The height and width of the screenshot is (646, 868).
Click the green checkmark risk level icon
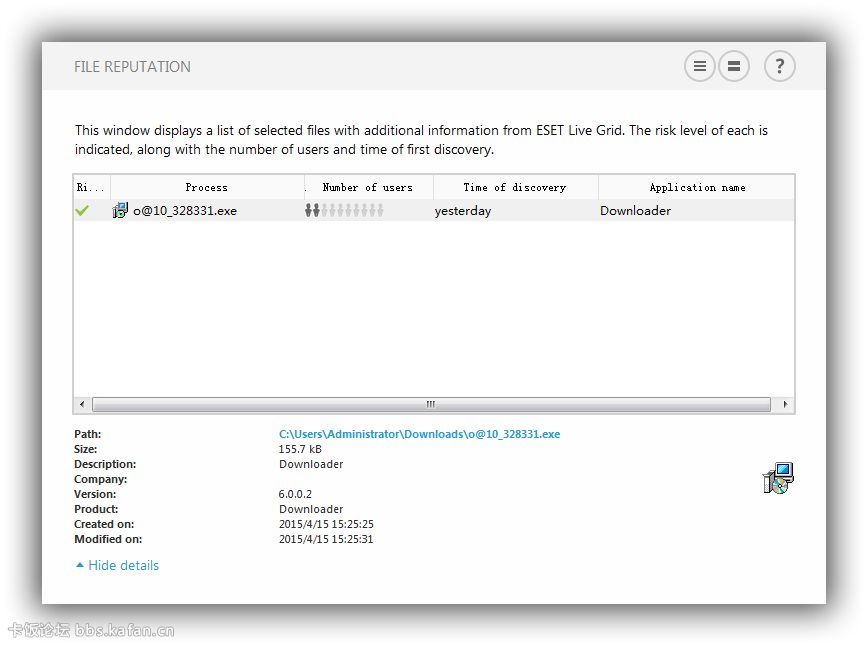click(x=82, y=211)
